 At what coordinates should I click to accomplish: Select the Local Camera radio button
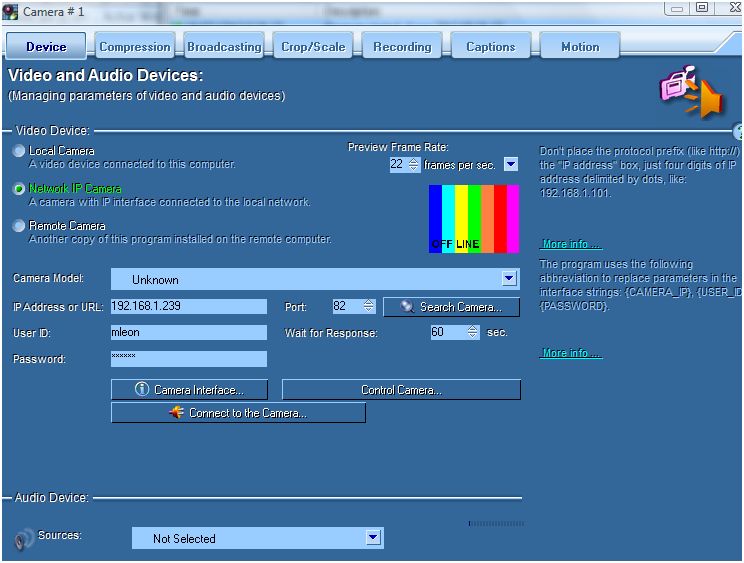click(19, 151)
